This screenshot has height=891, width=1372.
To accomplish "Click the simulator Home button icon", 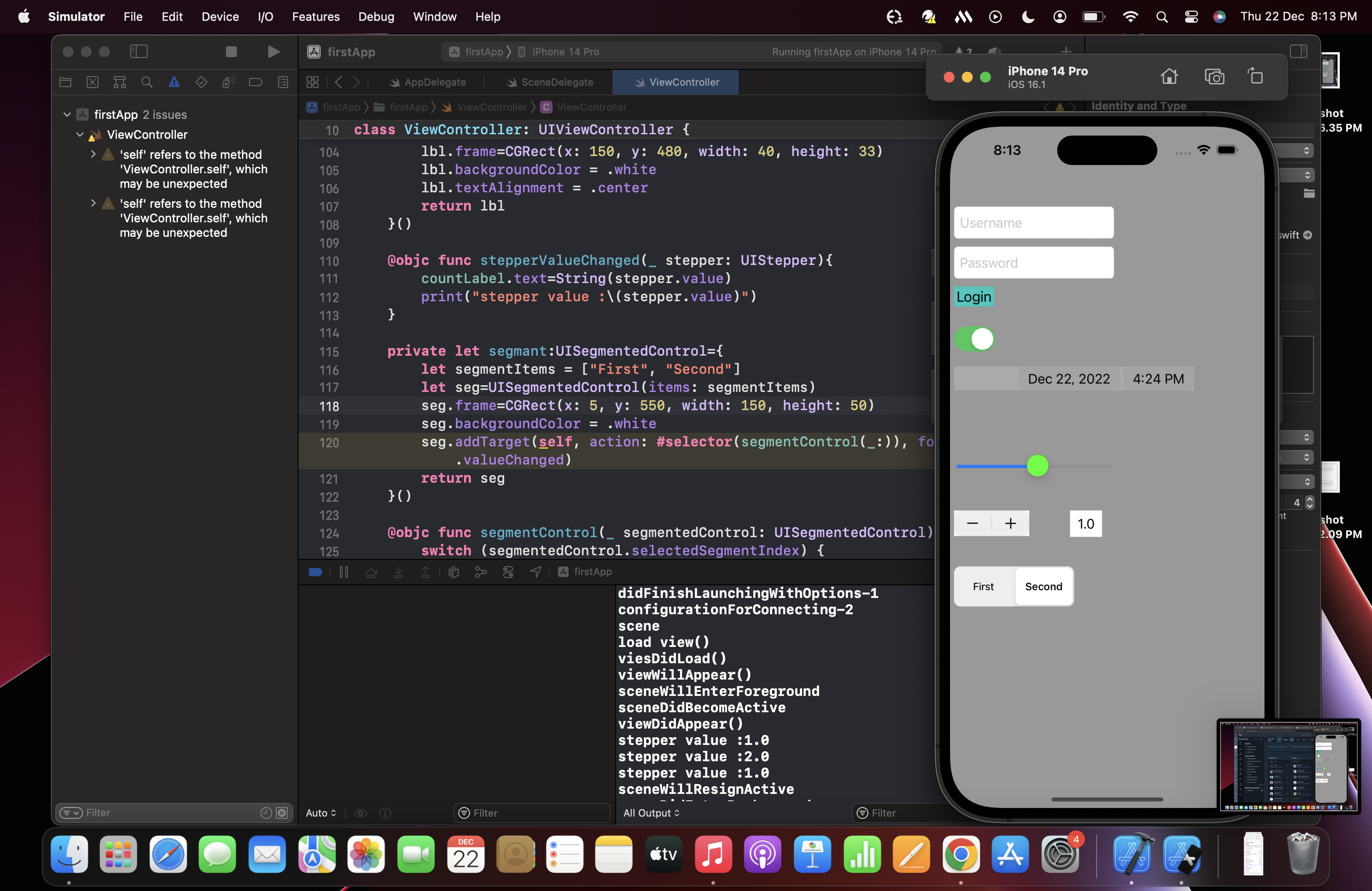I will (1169, 77).
